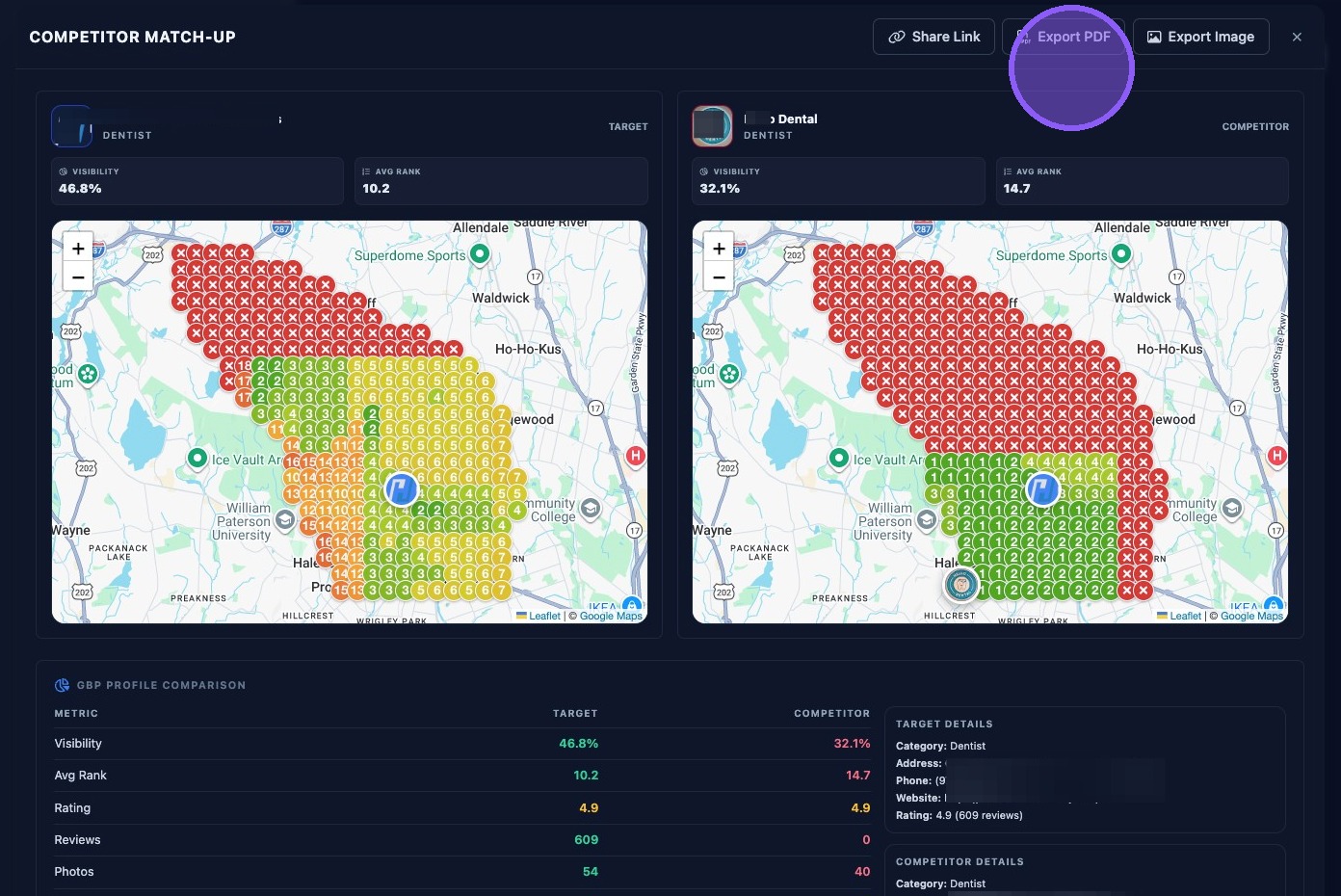Click the hospital H marker on target map

tap(636, 456)
